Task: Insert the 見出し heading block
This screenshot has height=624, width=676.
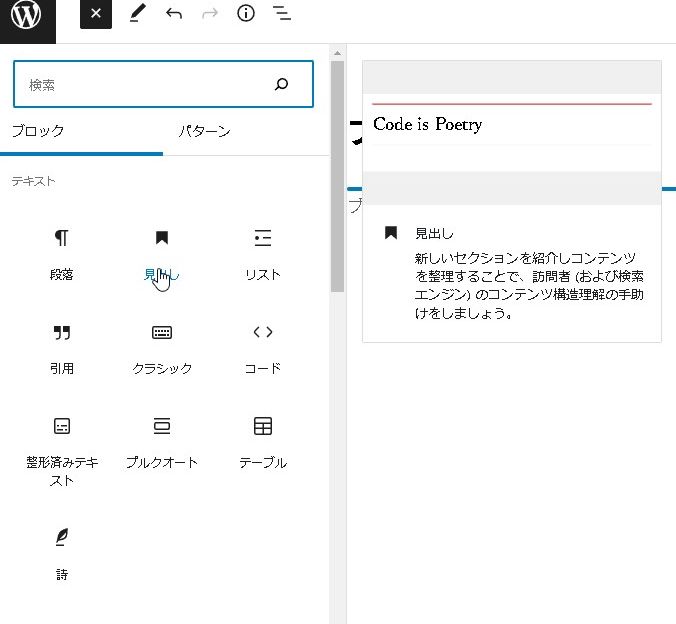Action: [x=162, y=254]
